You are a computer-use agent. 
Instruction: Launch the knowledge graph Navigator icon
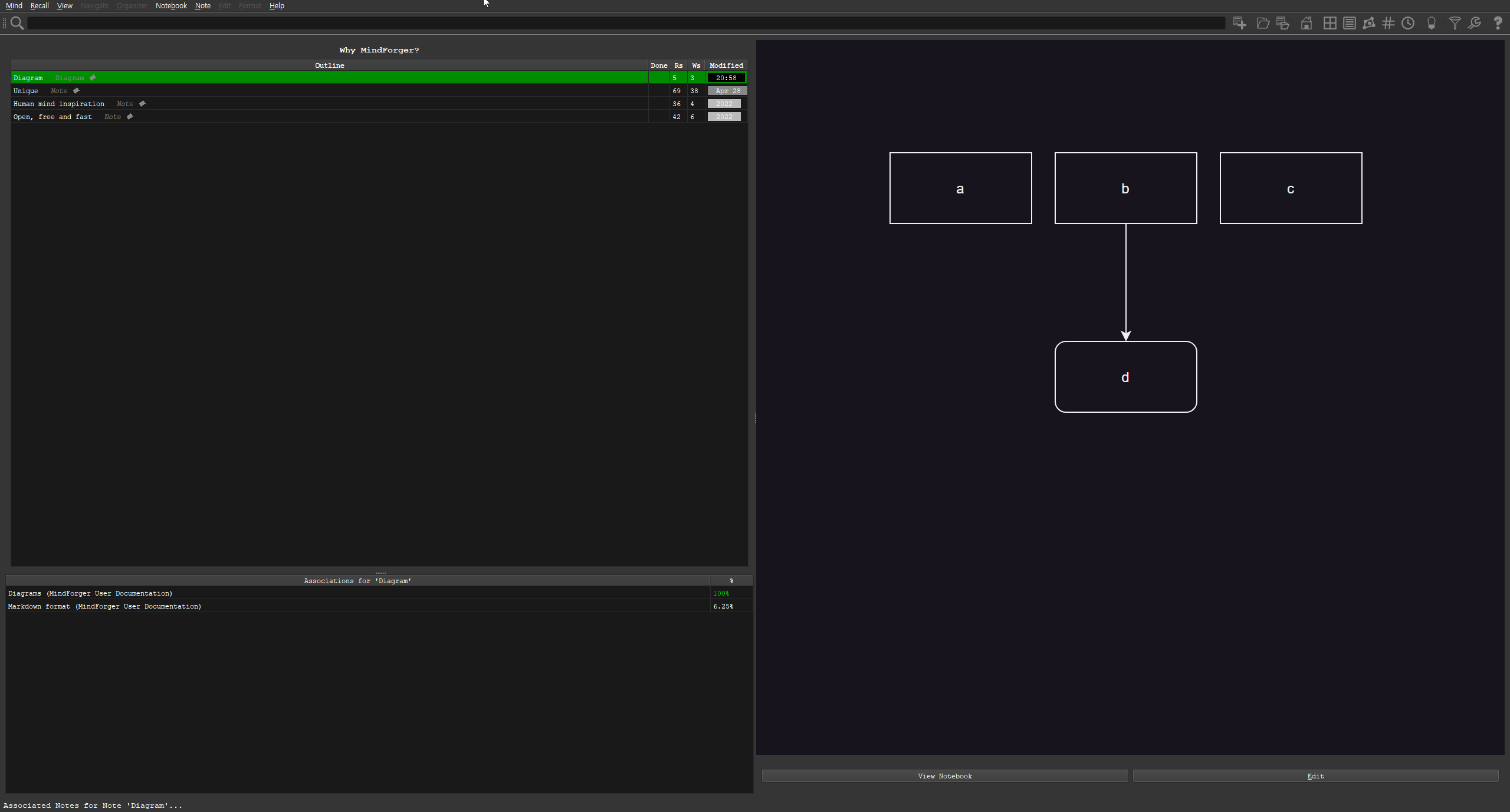tap(1368, 24)
